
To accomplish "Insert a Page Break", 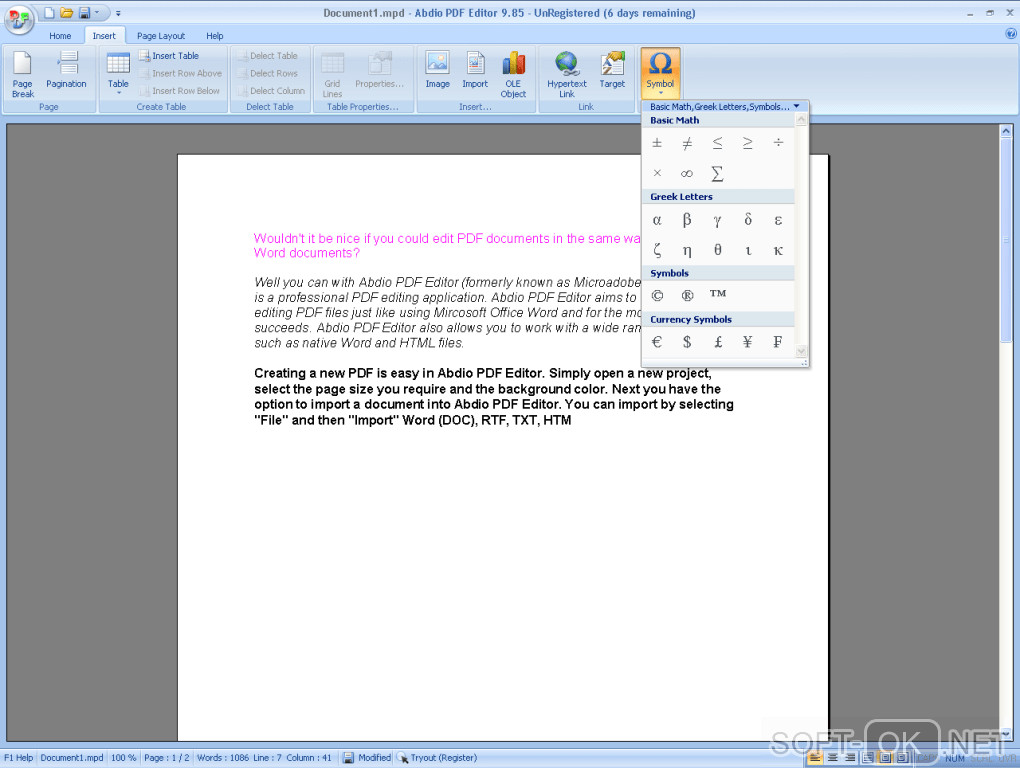I will pos(23,74).
